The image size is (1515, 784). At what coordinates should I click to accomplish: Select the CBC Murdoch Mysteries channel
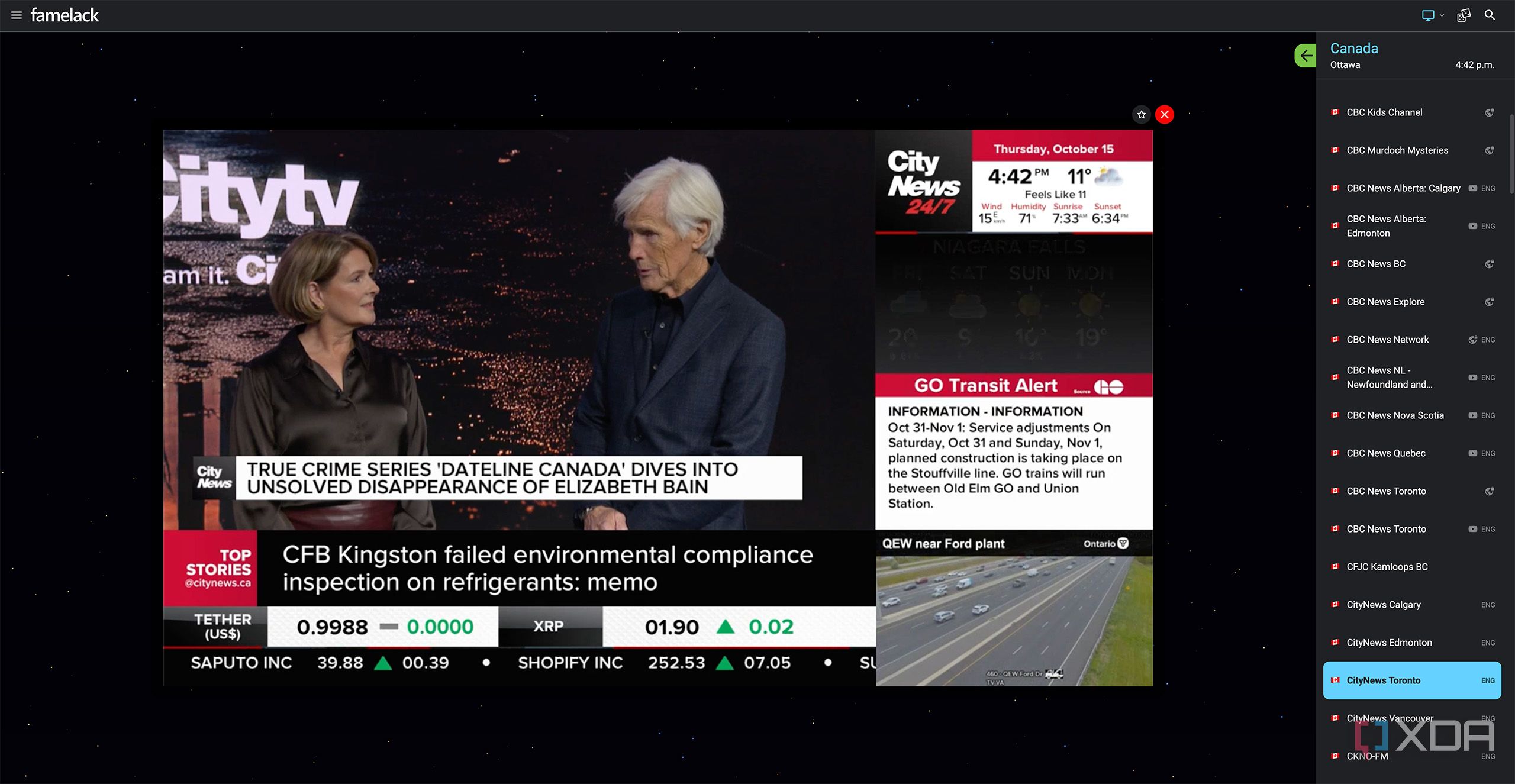tap(1412, 150)
